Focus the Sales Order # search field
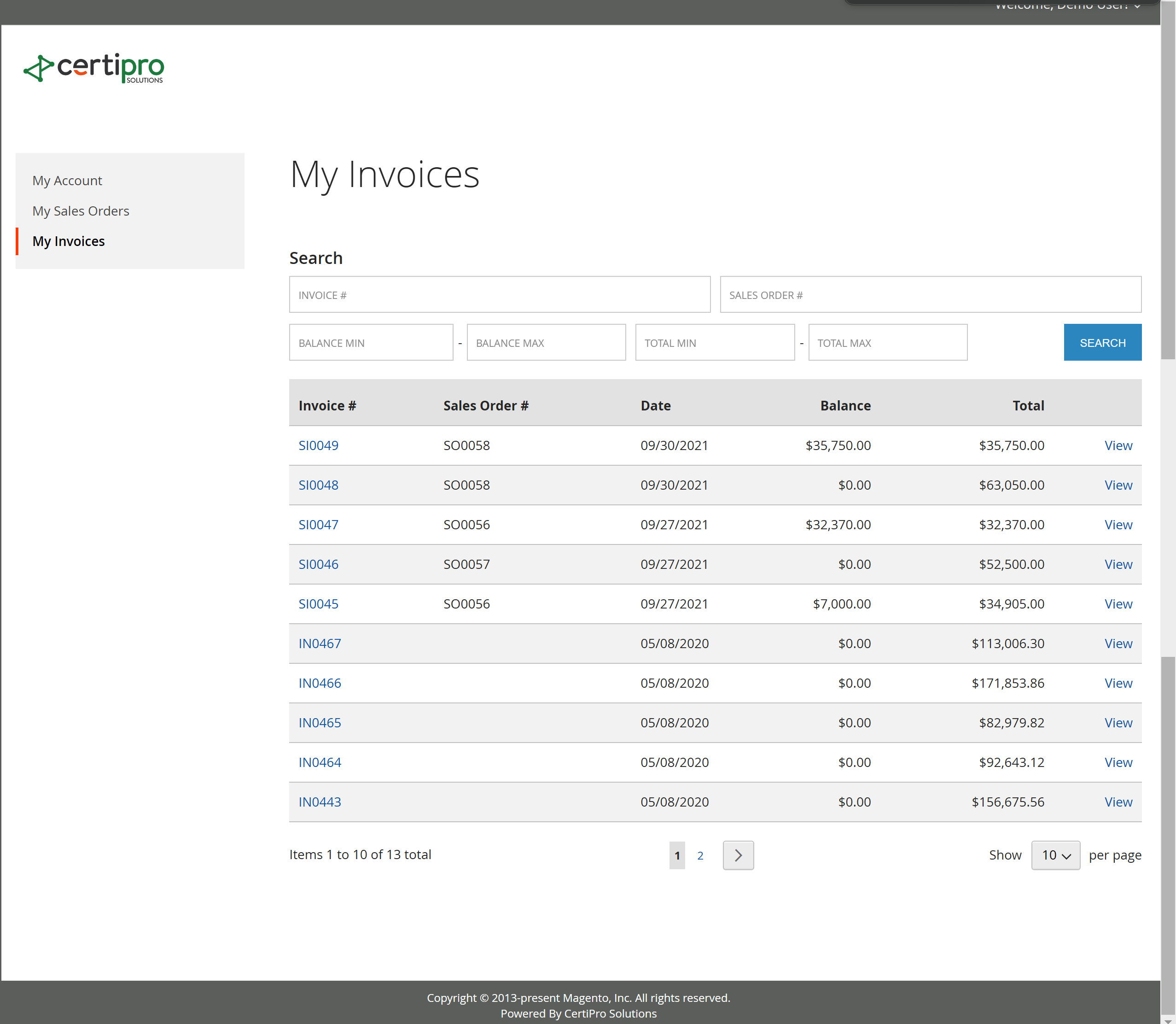Image resolution: width=1176 pixels, height=1024 pixels. tap(930, 295)
